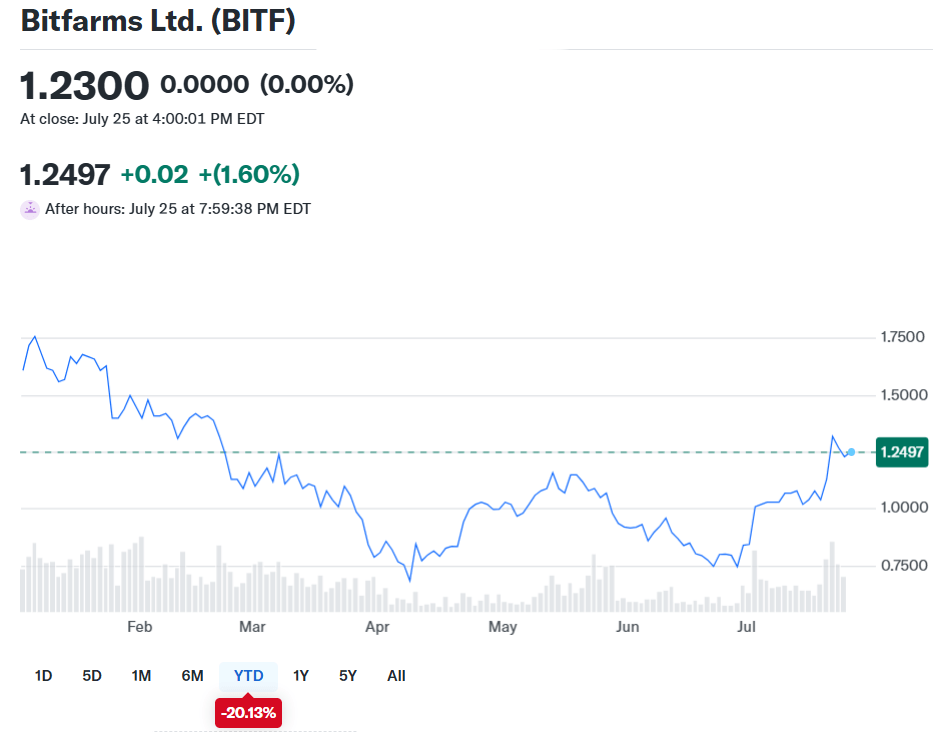The width and height of the screenshot is (952, 732).
Task: Click the 1.7500 price axis label
Action: click(902, 338)
